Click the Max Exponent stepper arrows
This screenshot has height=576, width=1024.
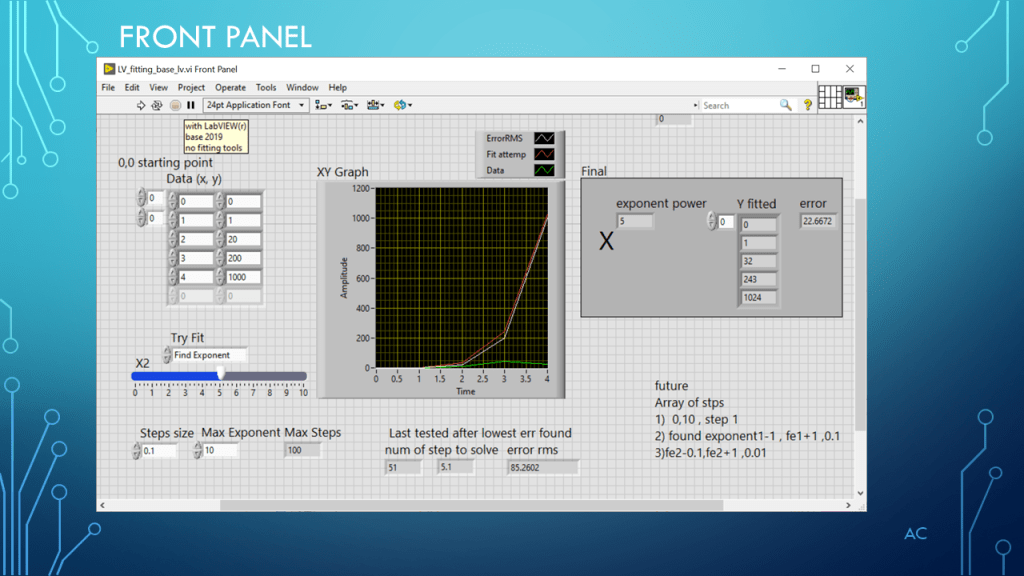[x=197, y=451]
